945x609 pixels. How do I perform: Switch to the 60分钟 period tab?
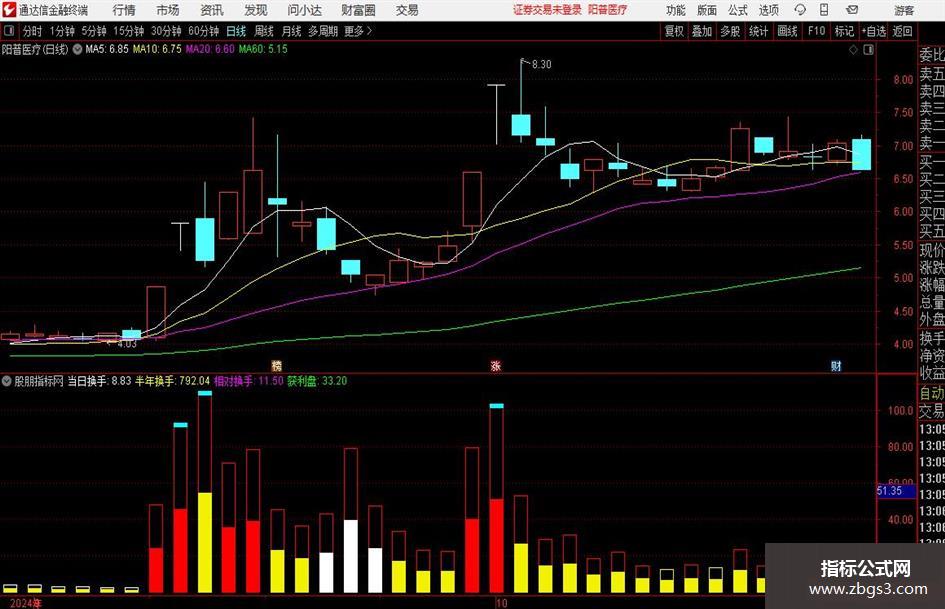point(203,31)
